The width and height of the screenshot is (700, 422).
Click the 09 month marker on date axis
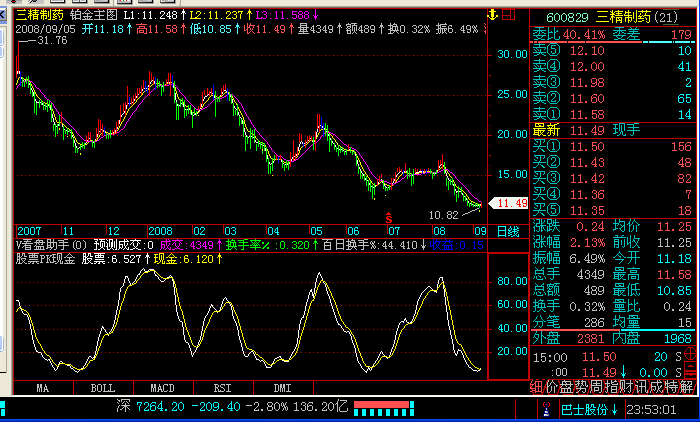click(480, 231)
